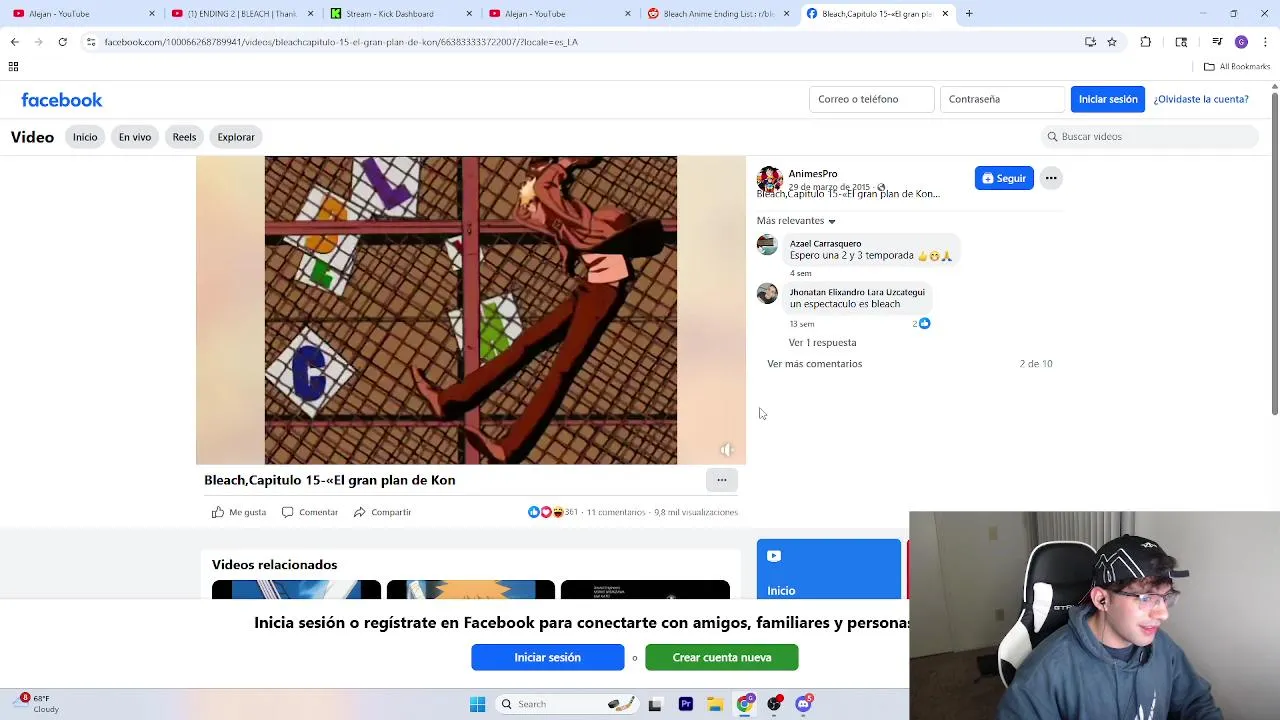The image size is (1280, 720).
Task: Open the weather widget showing 68°F Cloudy
Action: (38, 704)
